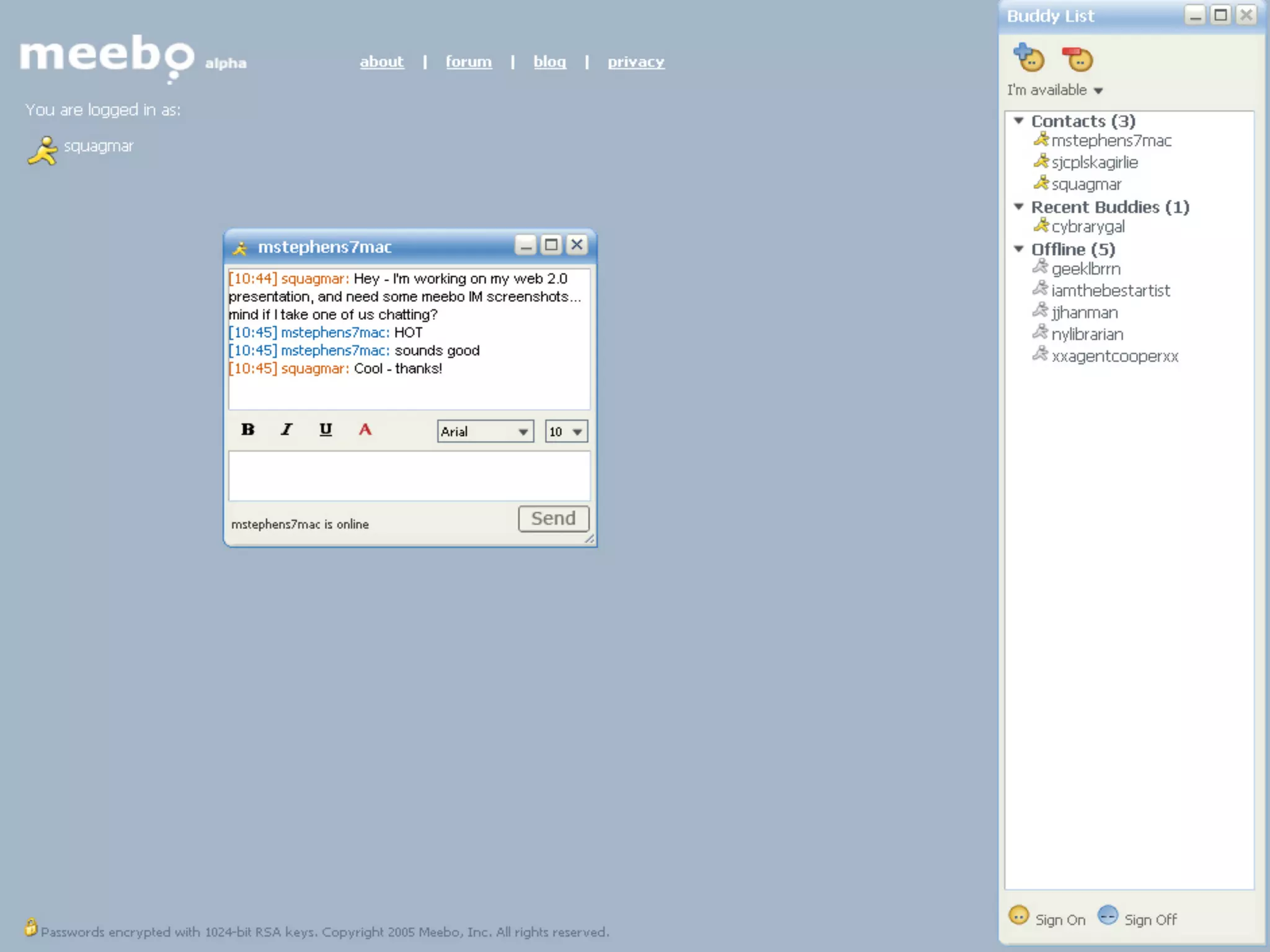Open the font size 10 dropdown
Viewport: 1270px width, 952px height.
pyautogui.click(x=566, y=431)
